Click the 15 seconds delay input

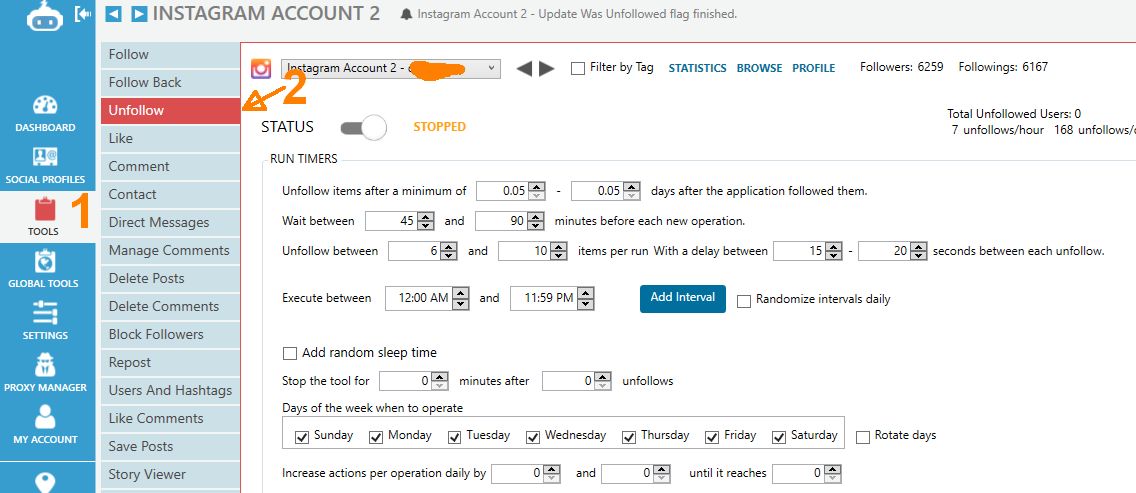pos(799,252)
